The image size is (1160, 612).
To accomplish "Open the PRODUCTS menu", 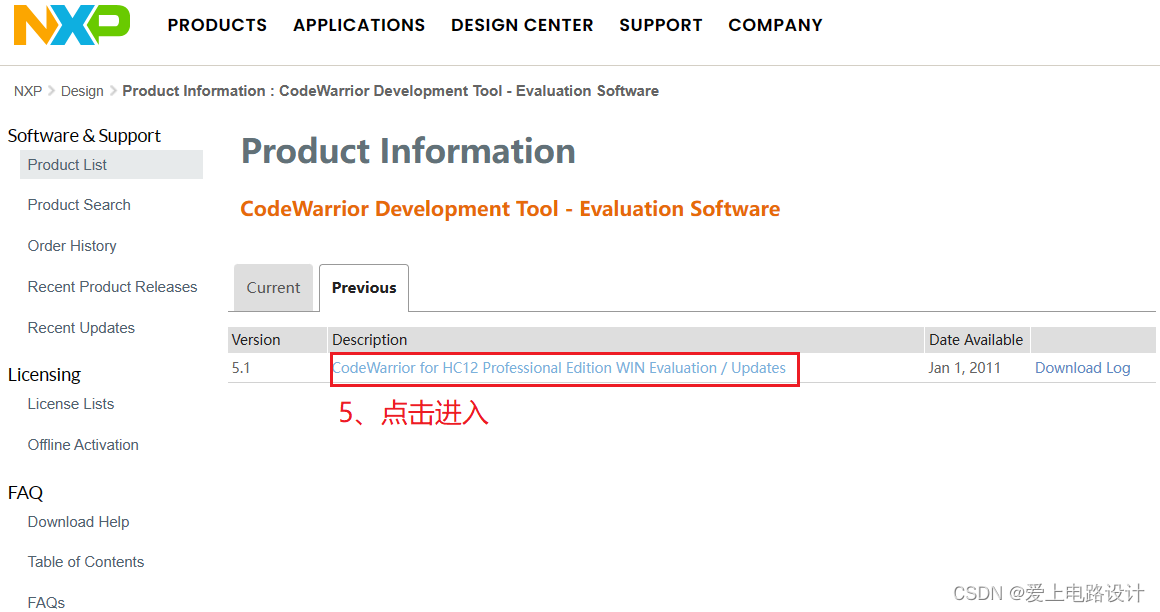I will coord(217,25).
